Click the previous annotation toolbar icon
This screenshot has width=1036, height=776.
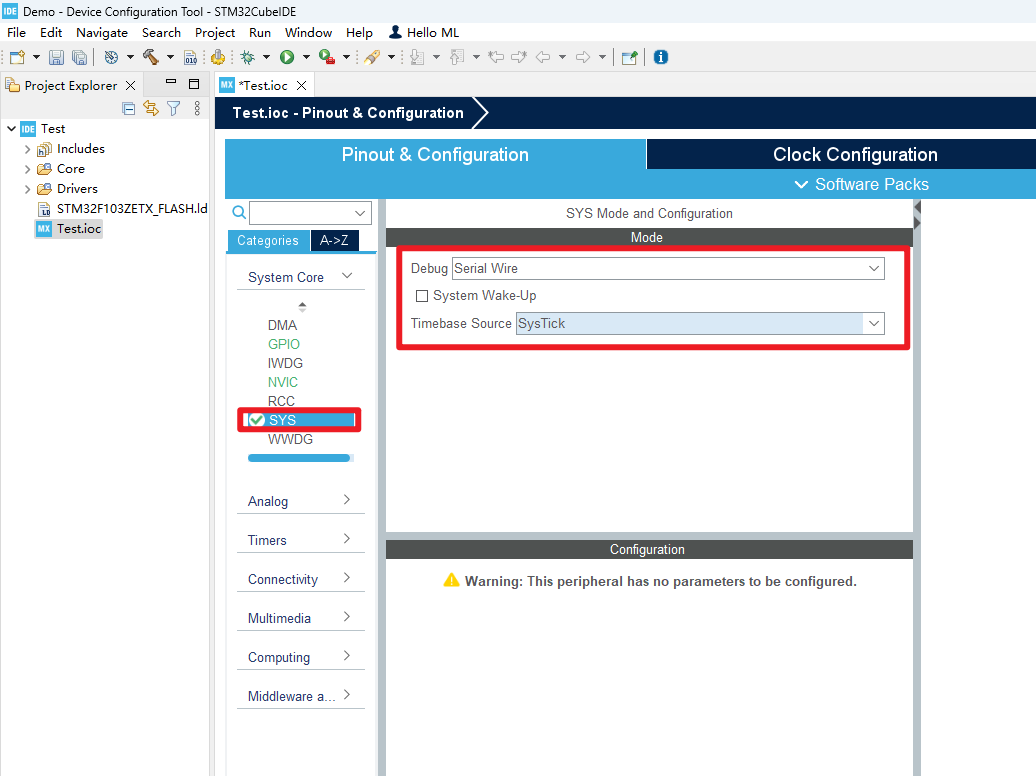coord(457,58)
